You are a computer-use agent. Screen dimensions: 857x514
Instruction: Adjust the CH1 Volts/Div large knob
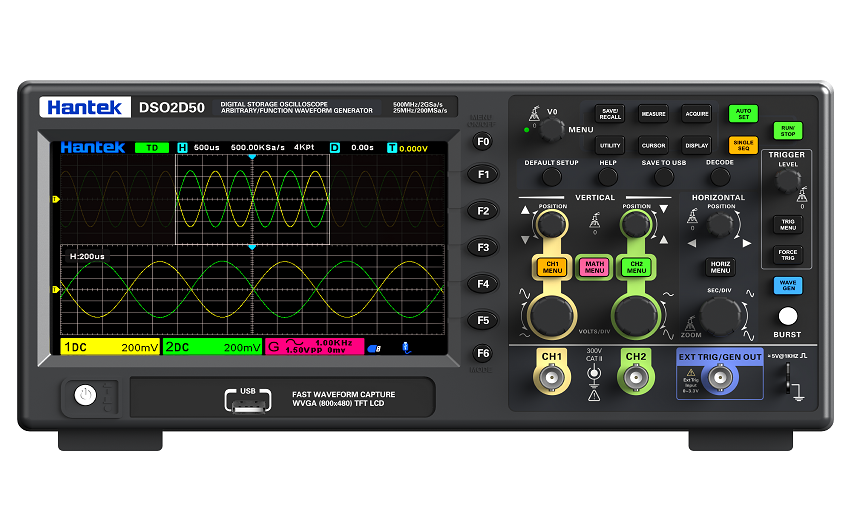coord(551,317)
